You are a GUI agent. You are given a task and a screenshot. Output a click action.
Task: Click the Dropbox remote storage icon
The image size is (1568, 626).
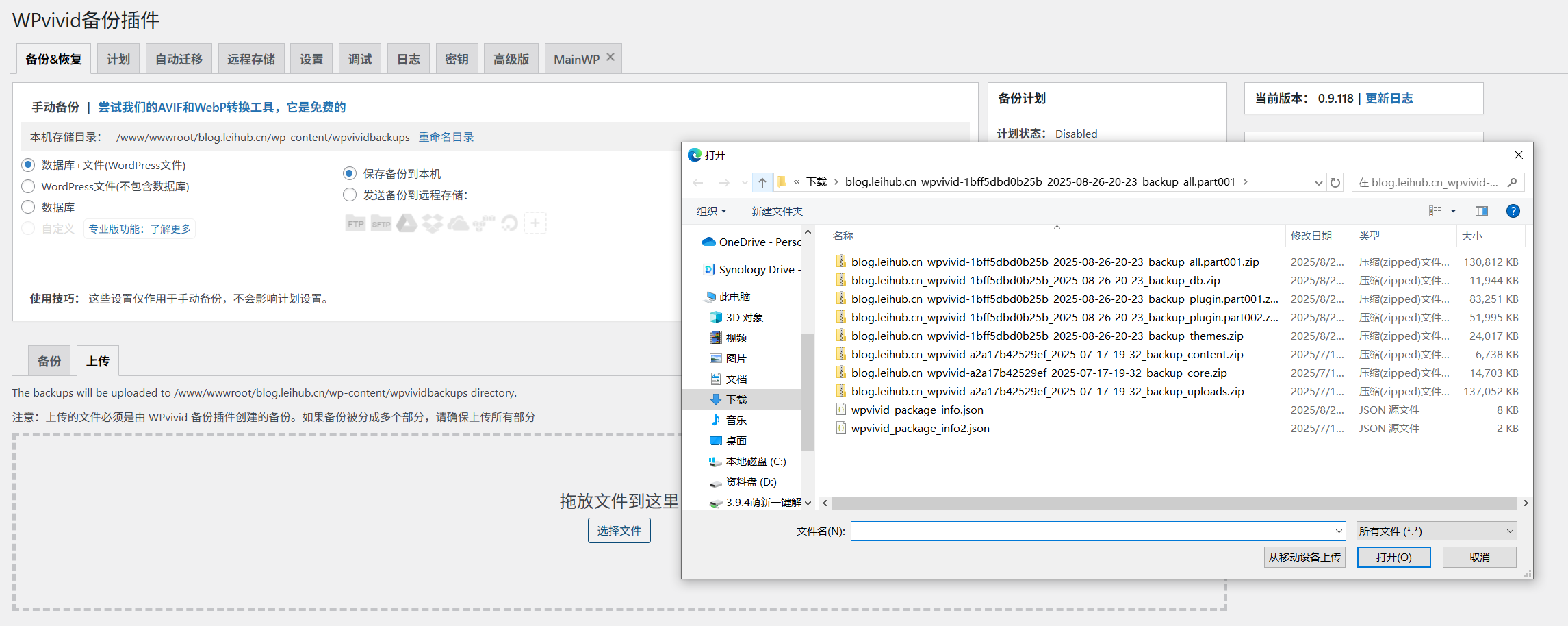point(432,224)
